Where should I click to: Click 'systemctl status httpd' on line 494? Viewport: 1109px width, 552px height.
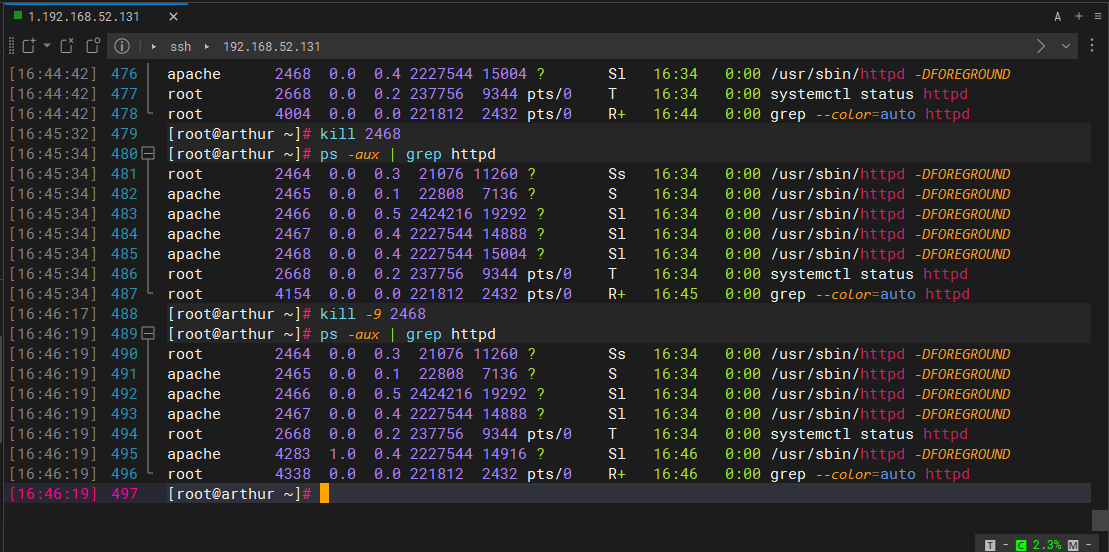[869, 434]
